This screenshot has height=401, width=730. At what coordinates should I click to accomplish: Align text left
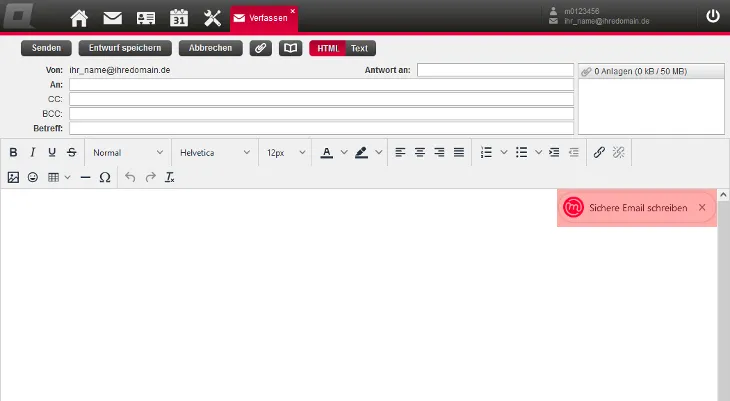coord(400,152)
